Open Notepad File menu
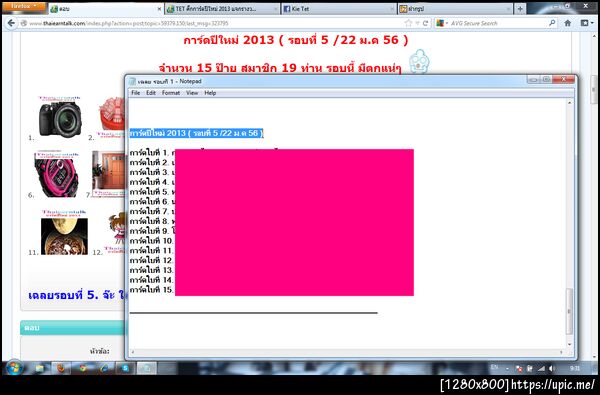The height and width of the screenshot is (395, 600). pos(135,93)
